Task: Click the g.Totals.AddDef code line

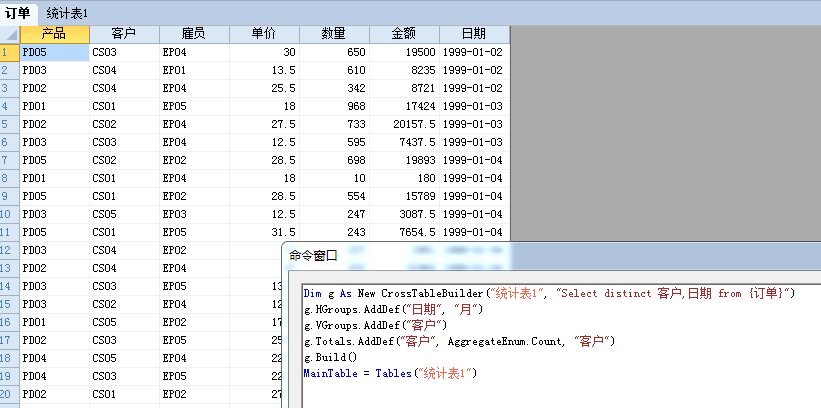Action: pos(459,342)
